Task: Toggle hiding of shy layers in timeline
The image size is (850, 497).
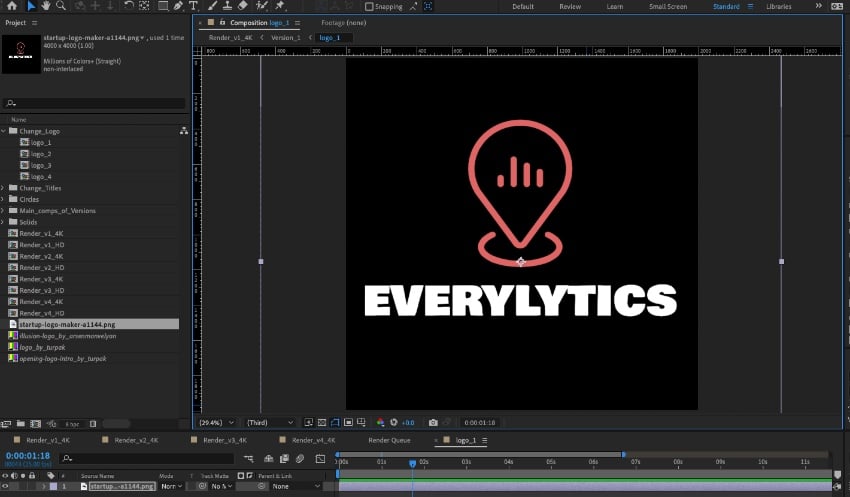Action: pos(268,459)
